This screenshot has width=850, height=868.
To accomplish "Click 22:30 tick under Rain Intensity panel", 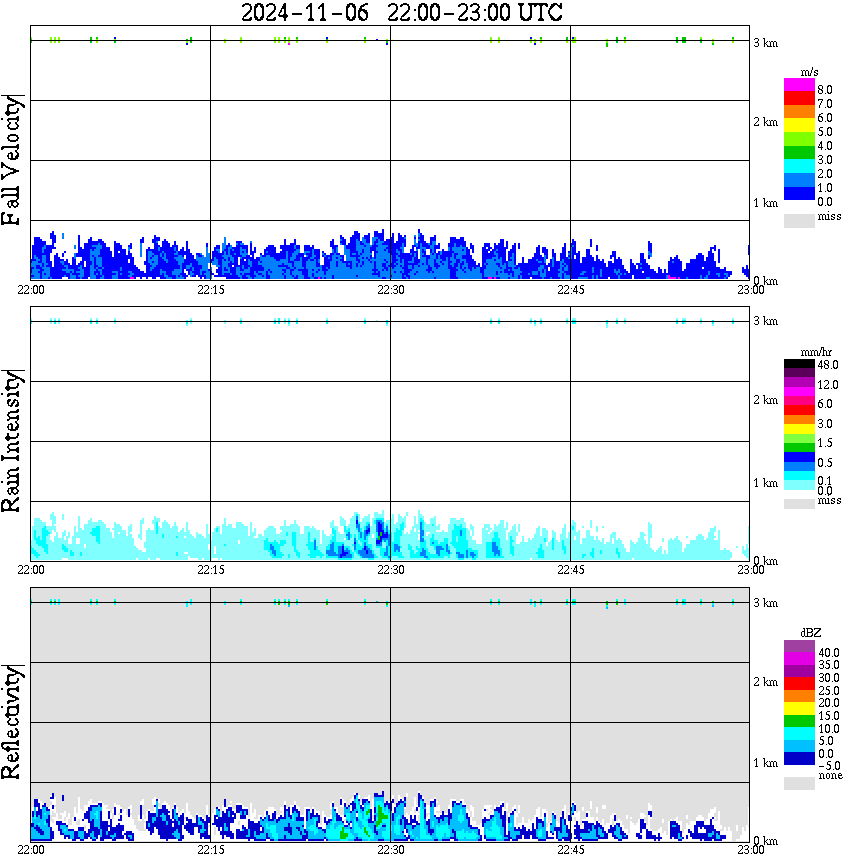I will click(390, 570).
